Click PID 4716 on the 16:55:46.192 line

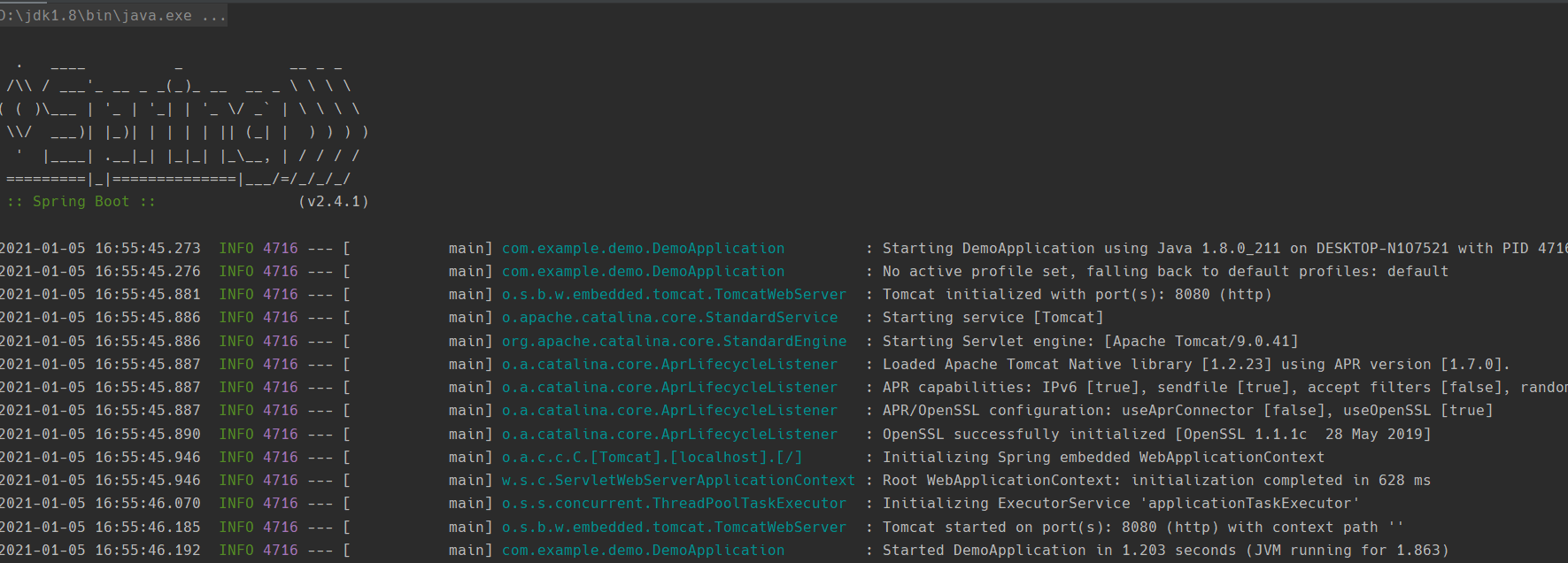pos(281,550)
